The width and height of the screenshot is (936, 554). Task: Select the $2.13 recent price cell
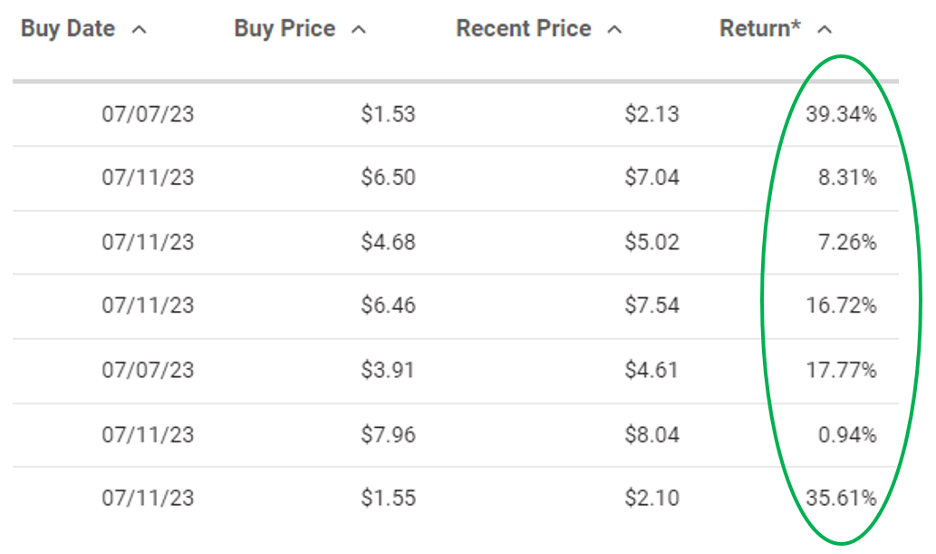tap(651, 114)
